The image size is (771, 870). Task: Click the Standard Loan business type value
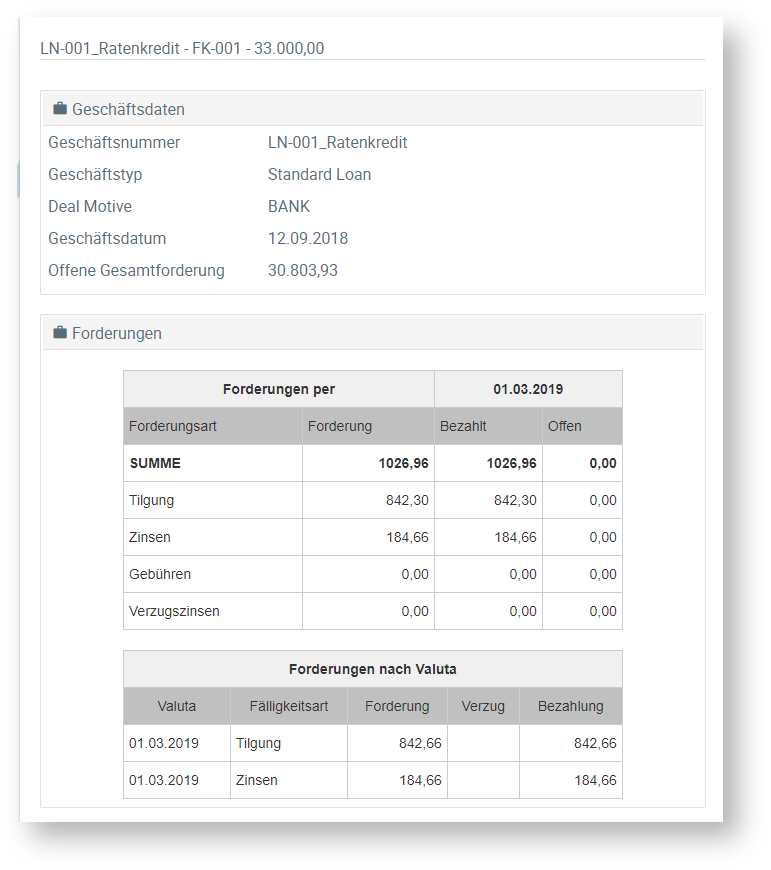319,175
